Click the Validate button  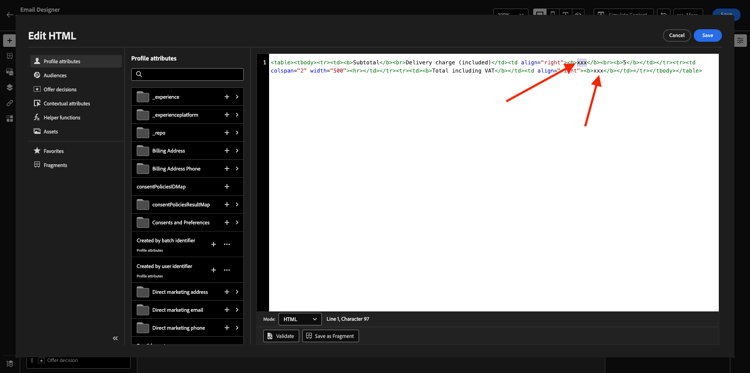281,336
